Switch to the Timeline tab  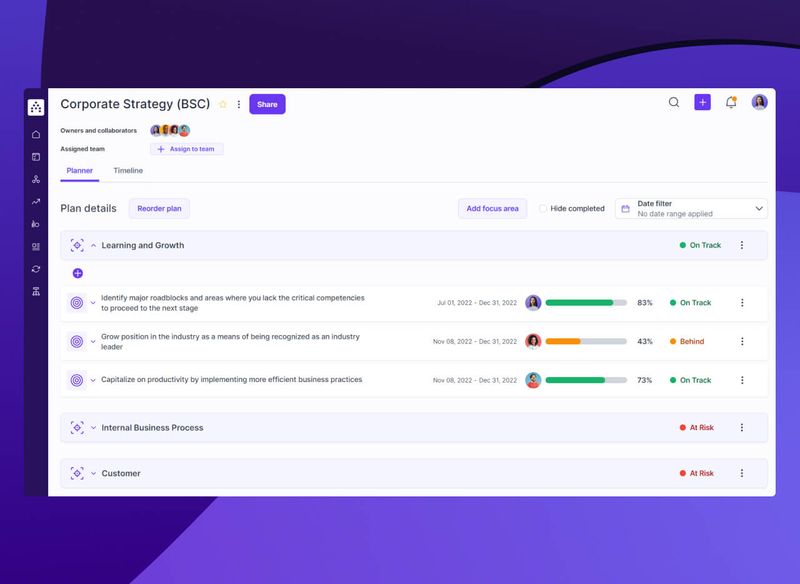[130, 171]
